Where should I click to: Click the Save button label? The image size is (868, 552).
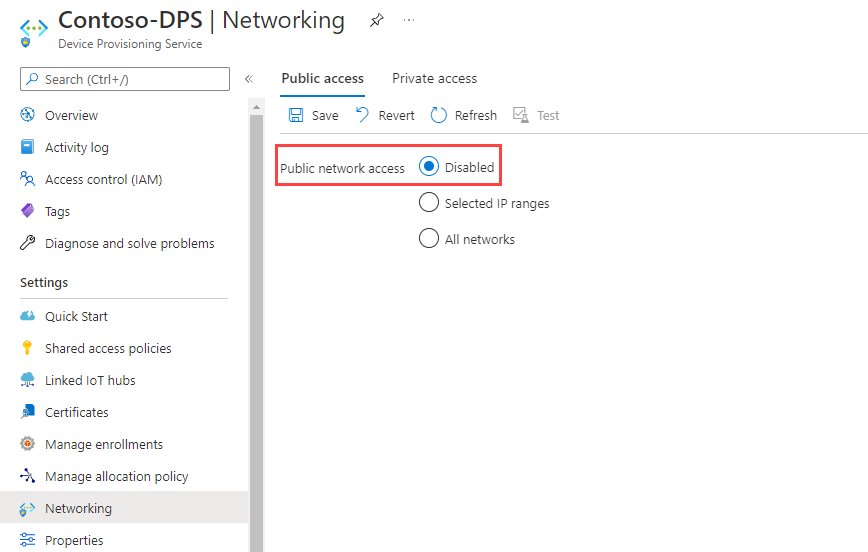tap(325, 115)
